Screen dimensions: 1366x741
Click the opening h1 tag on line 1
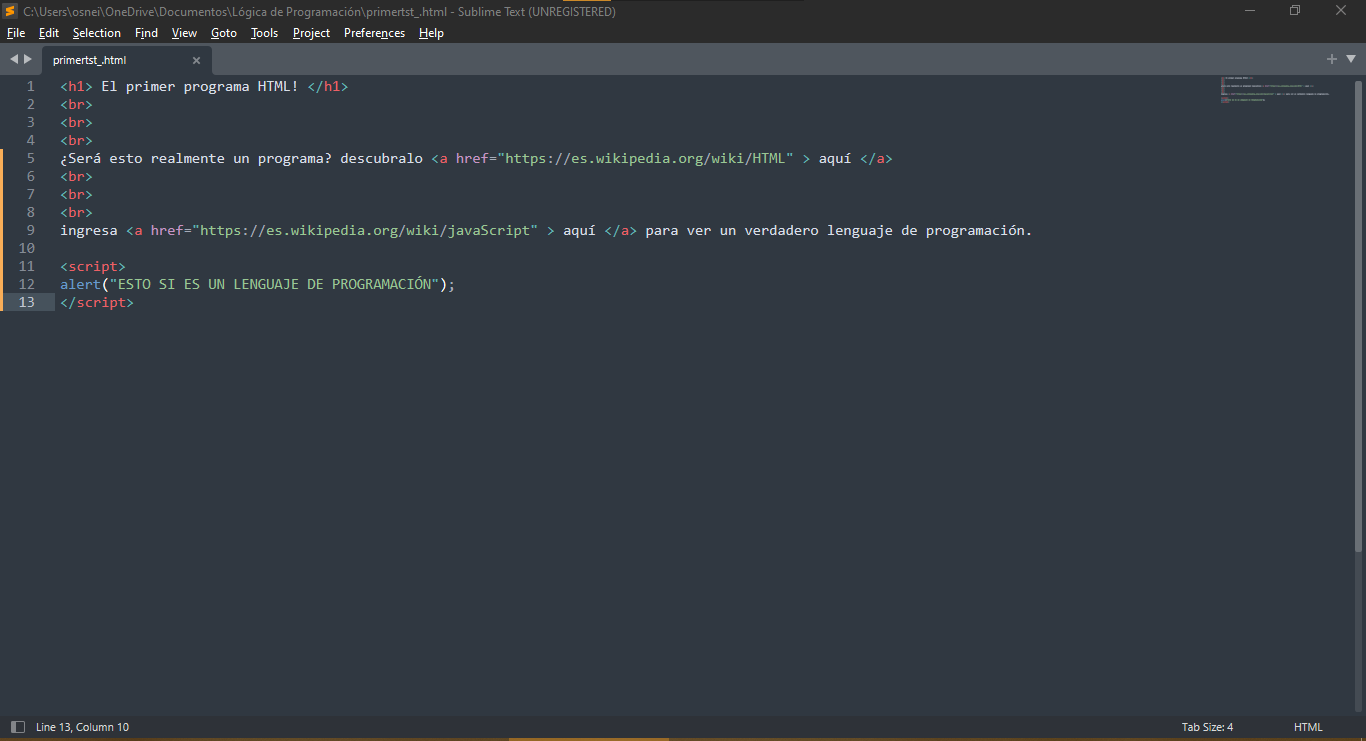coord(76,86)
